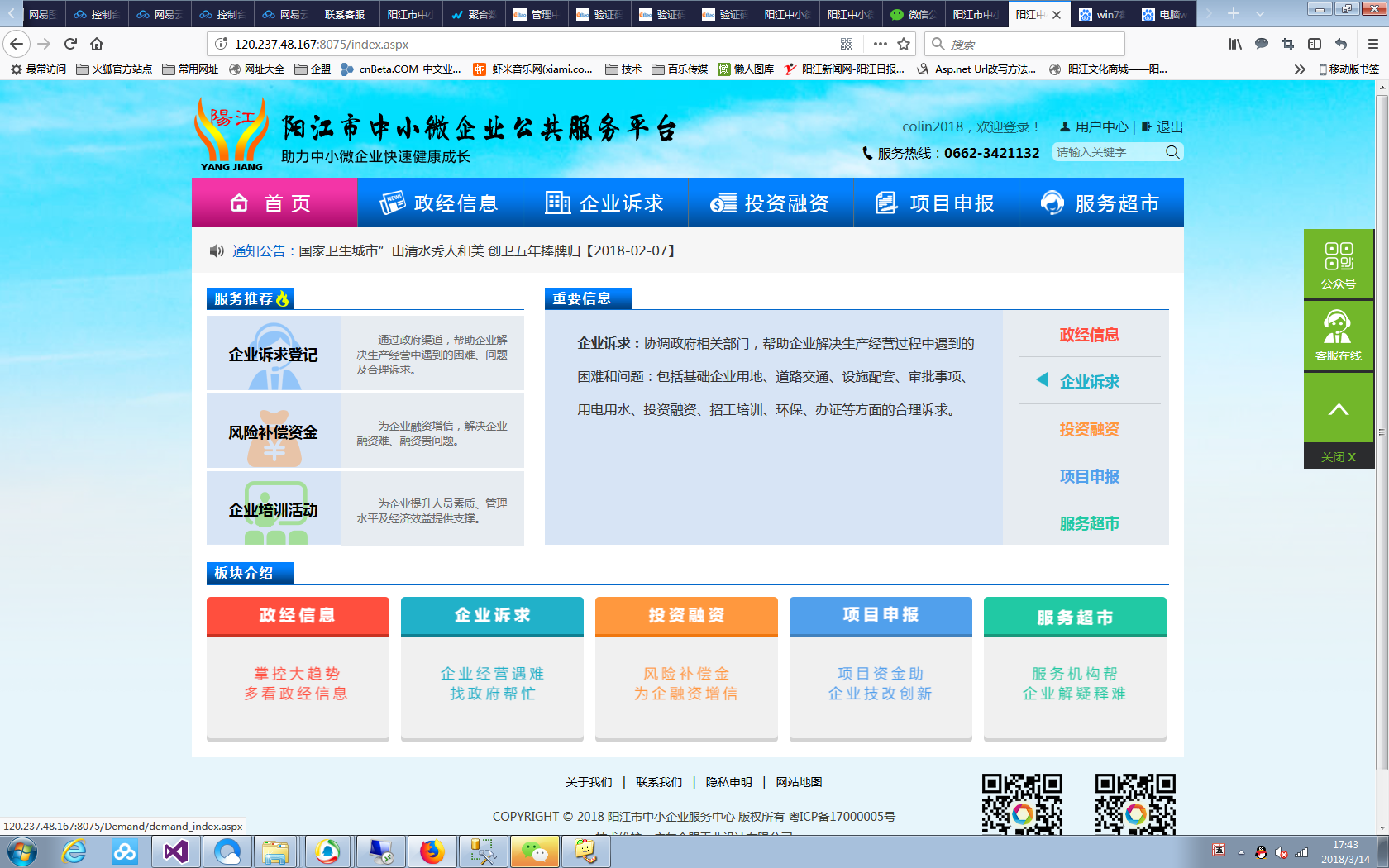Open the 公众号 QR code widget
Image resolution: width=1389 pixels, height=868 pixels.
[x=1338, y=264]
